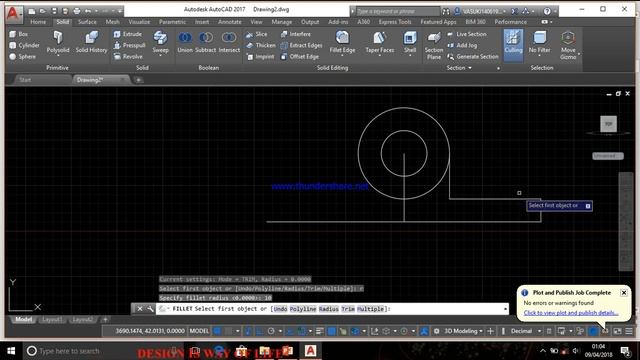Apply the Subtract boolean operation
The image size is (640, 360).
[x=205, y=42]
